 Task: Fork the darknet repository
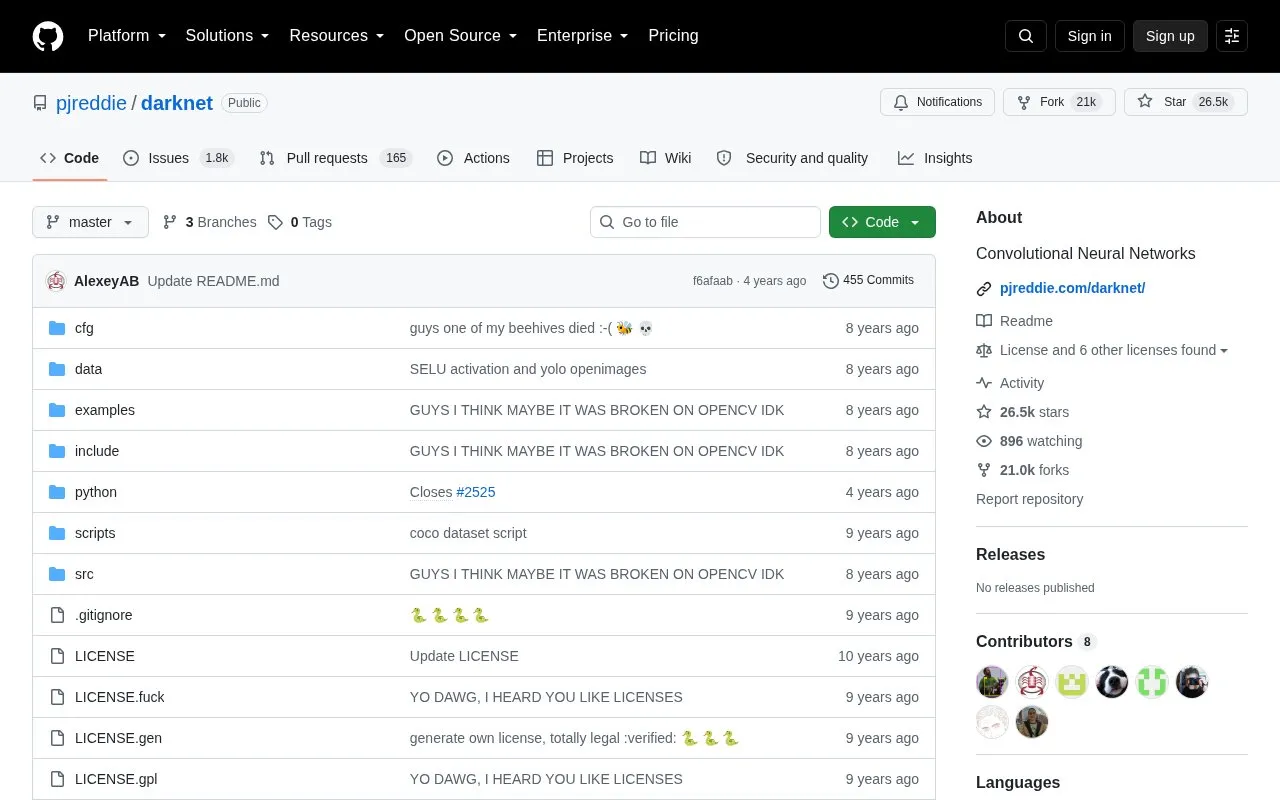point(1059,102)
